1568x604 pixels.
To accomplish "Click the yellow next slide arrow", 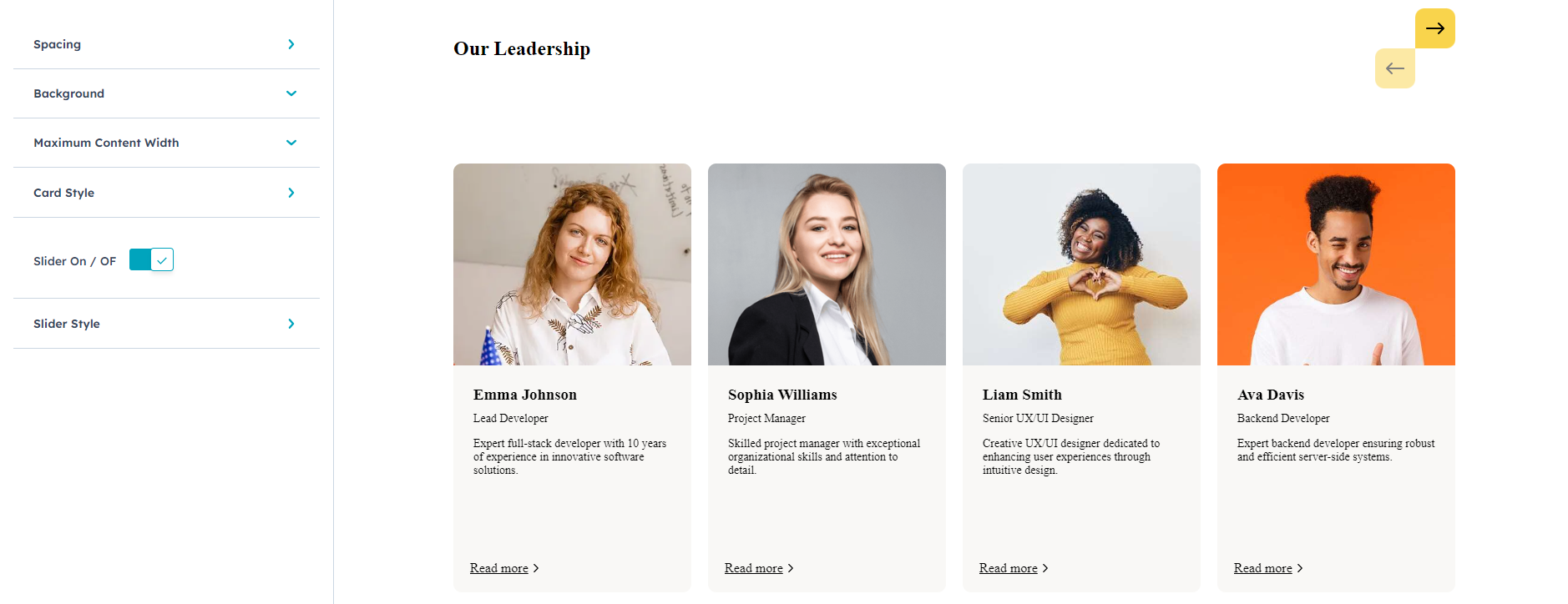I will [1434, 28].
